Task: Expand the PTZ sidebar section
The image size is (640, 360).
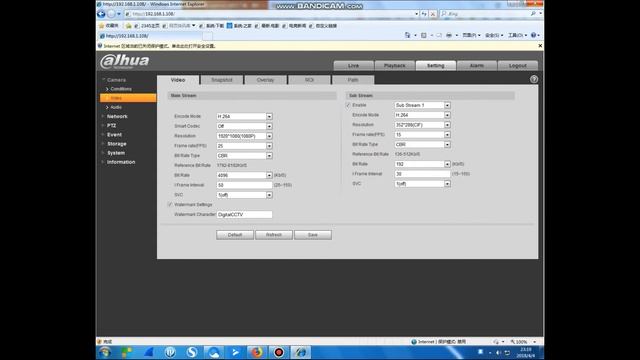Action: tap(111, 126)
